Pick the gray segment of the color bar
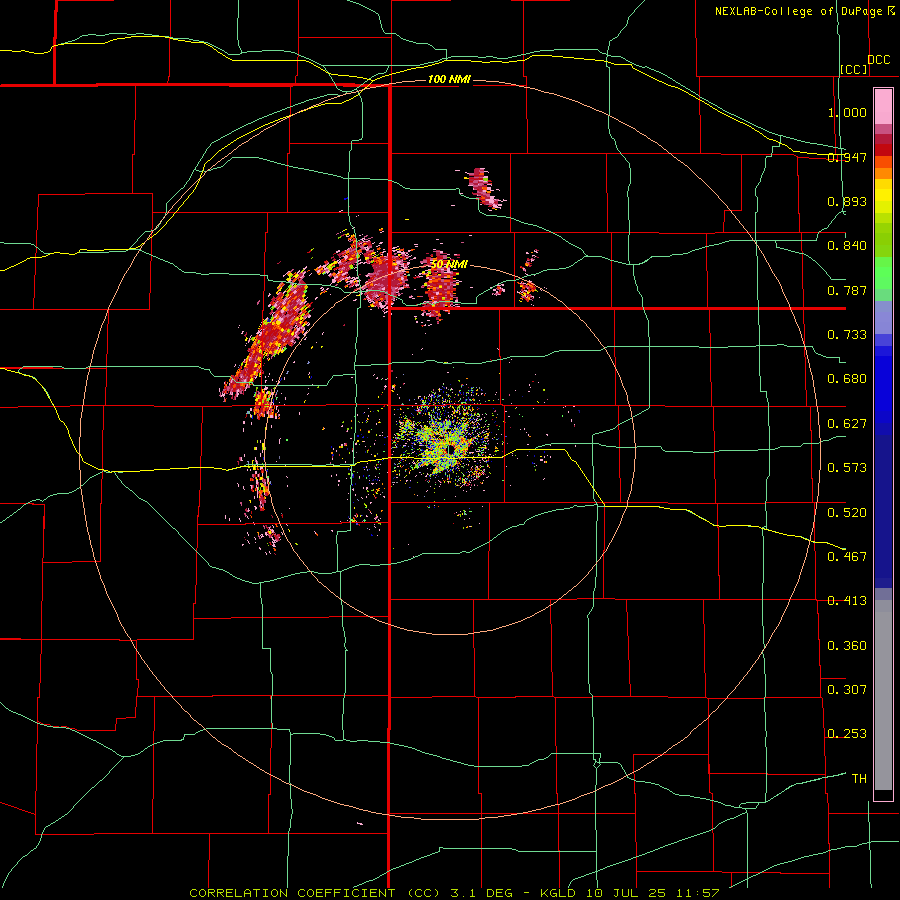Screen dimensions: 900x900 pos(883,695)
